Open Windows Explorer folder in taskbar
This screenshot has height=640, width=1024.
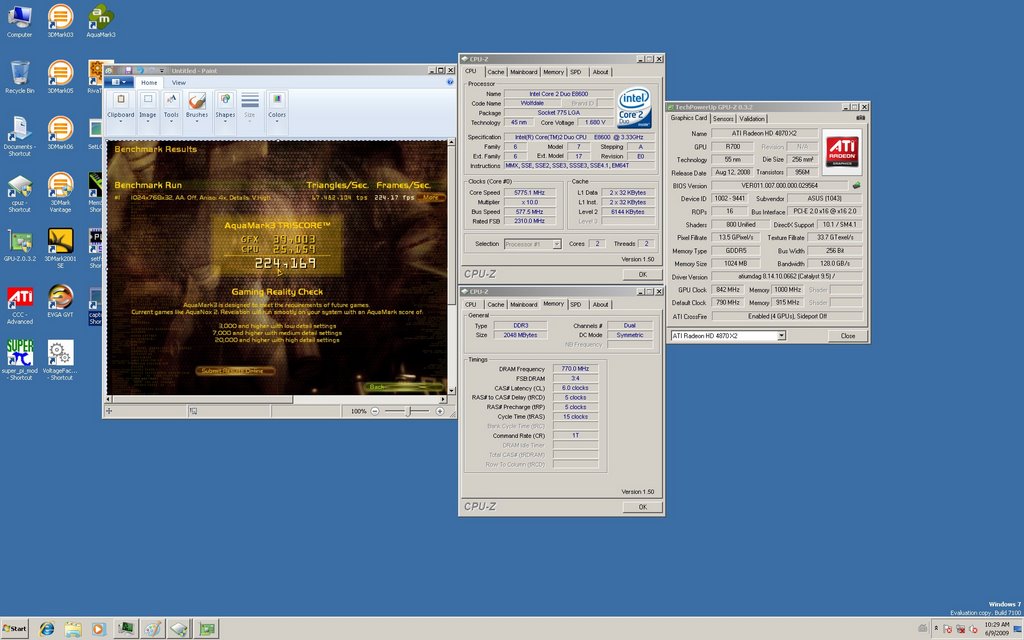click(x=72, y=629)
